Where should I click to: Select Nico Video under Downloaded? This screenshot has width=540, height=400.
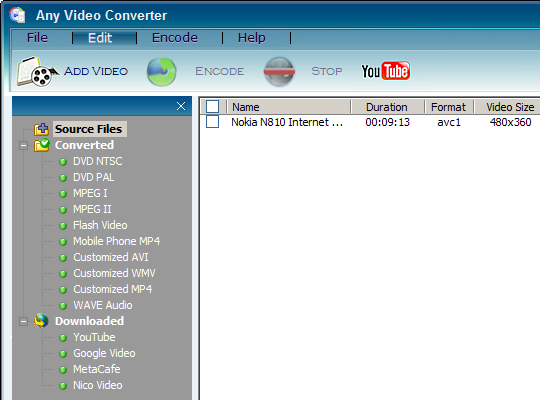(x=98, y=385)
